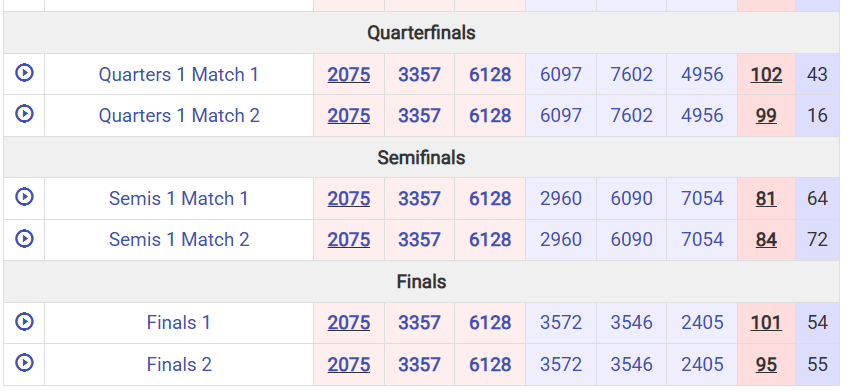Open team 2405 in Finals 2 row
Image resolution: width=847 pixels, height=391 pixels.
[702, 365]
